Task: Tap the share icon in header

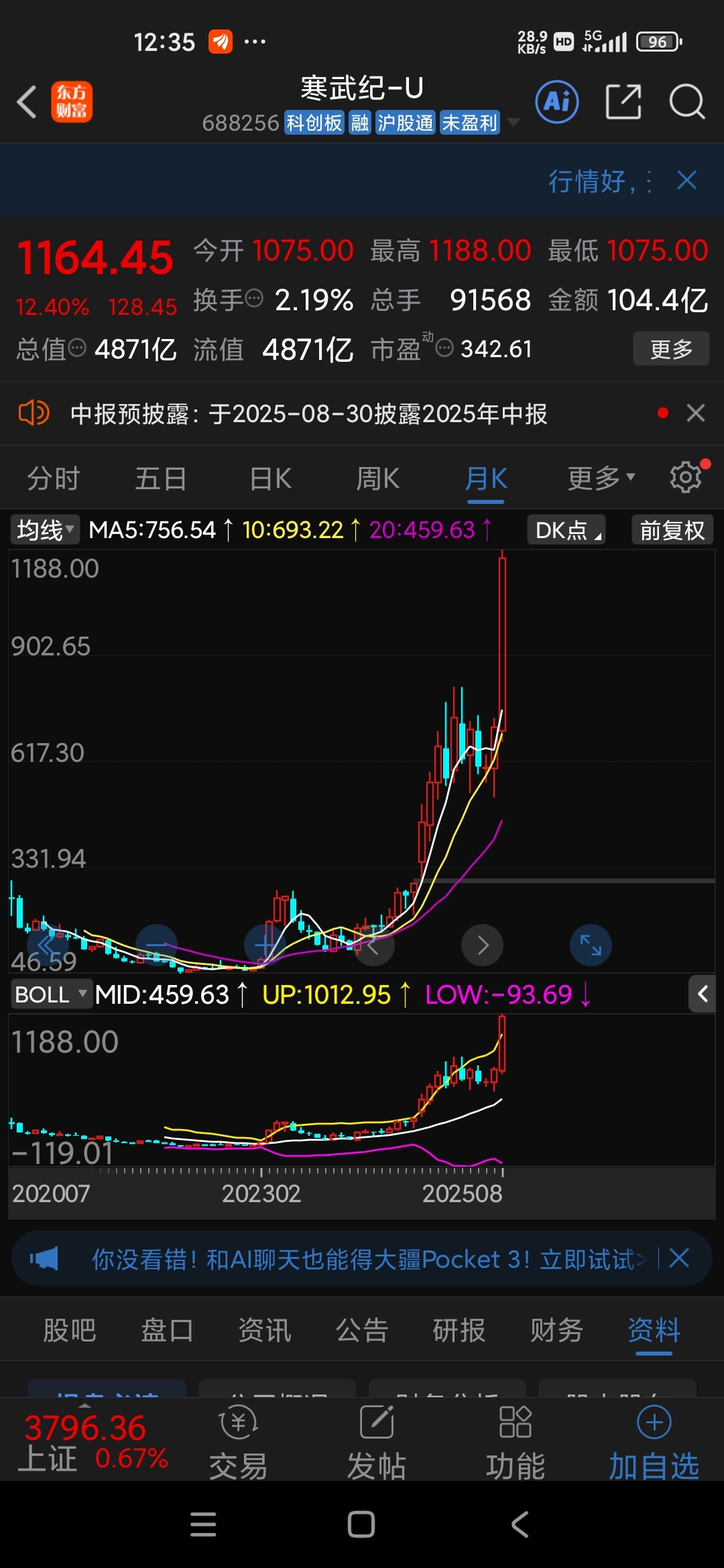Action: 623,102
